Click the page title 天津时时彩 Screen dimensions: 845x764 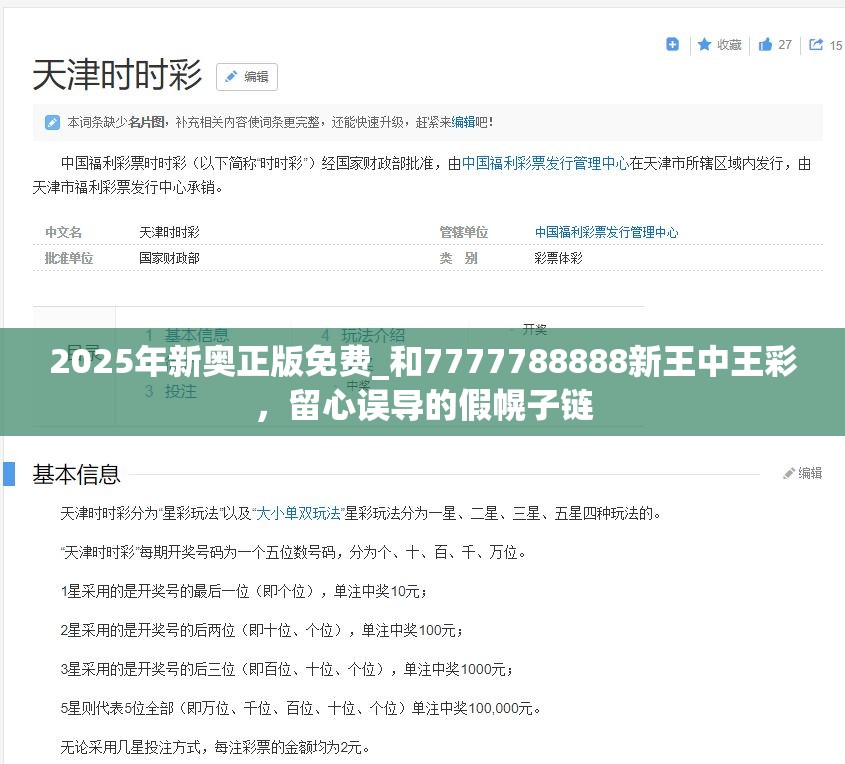(117, 75)
